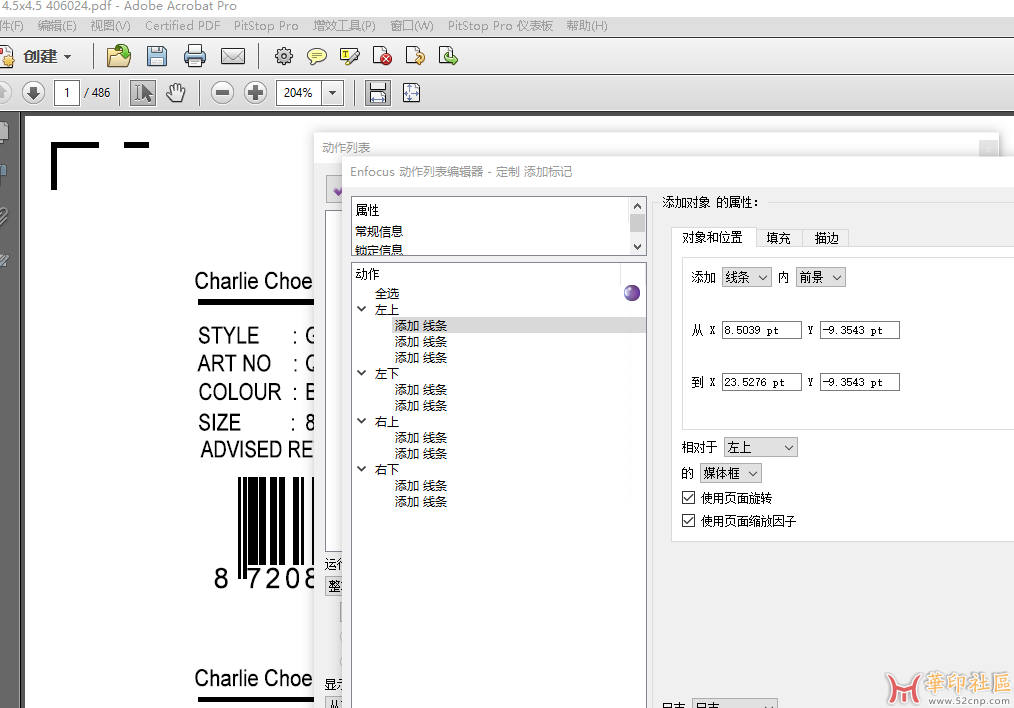Select the highlighted 添加 线条 under 左上
This screenshot has height=708, width=1014.
pyautogui.click(x=421, y=325)
